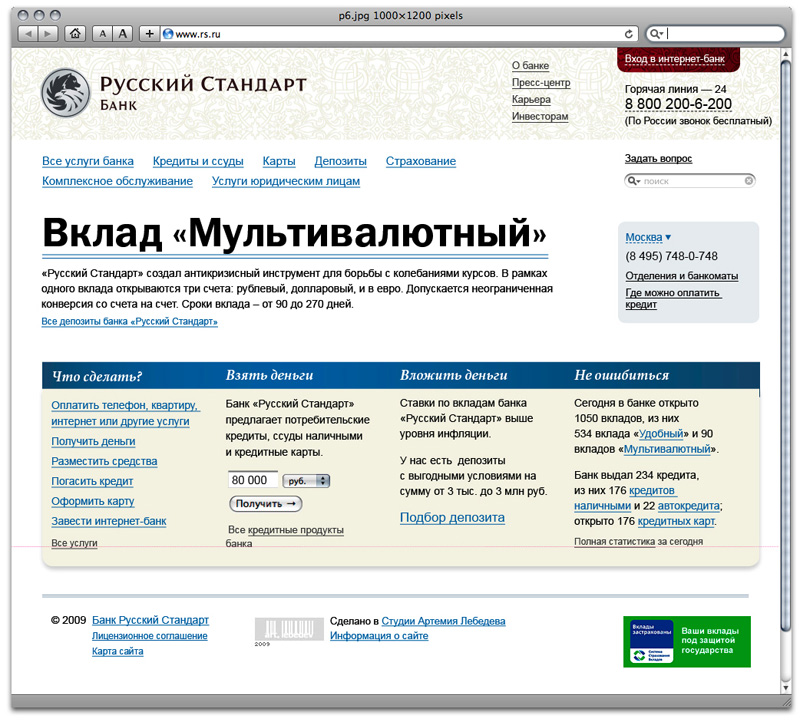The width and height of the screenshot is (800, 722).
Task: Click the browser Forward arrow button
Action: point(49,33)
